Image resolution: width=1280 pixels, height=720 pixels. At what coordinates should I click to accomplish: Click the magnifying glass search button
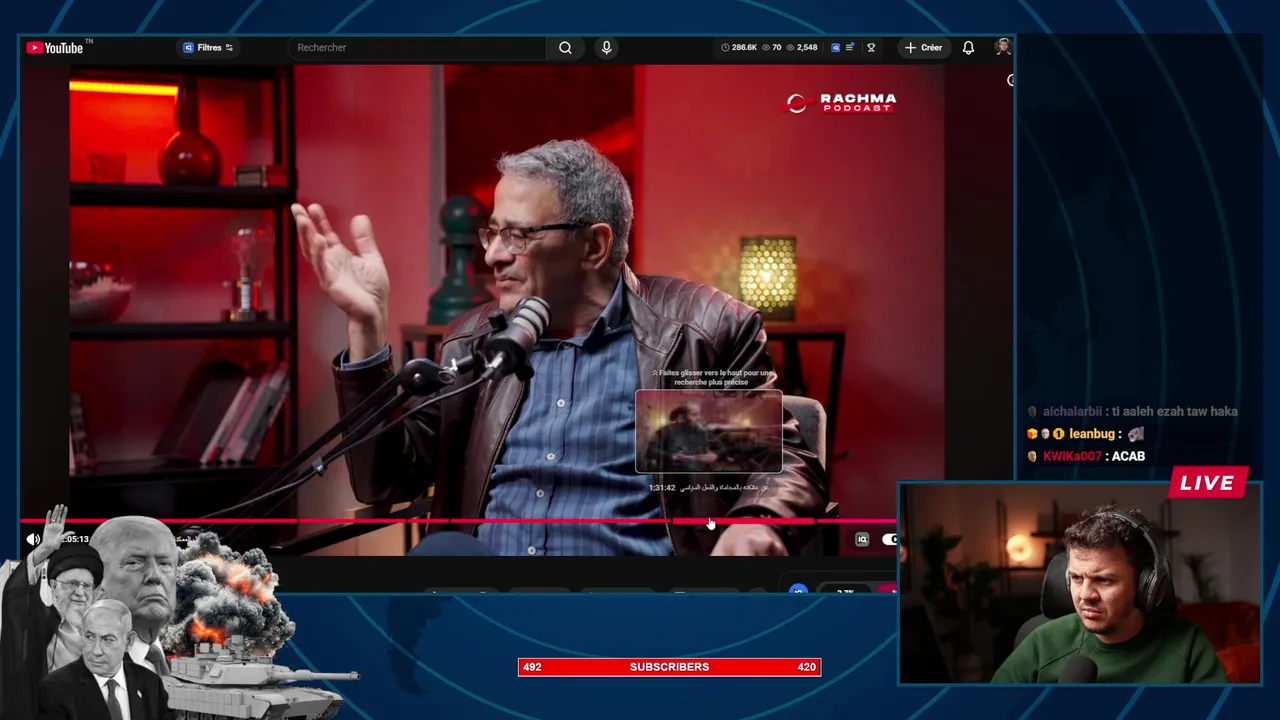coord(565,47)
